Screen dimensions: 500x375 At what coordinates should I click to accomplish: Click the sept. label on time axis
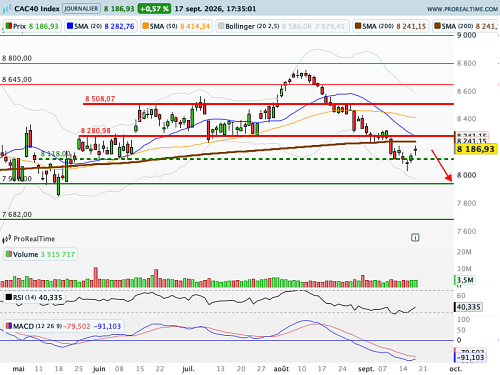pyautogui.click(x=366, y=369)
